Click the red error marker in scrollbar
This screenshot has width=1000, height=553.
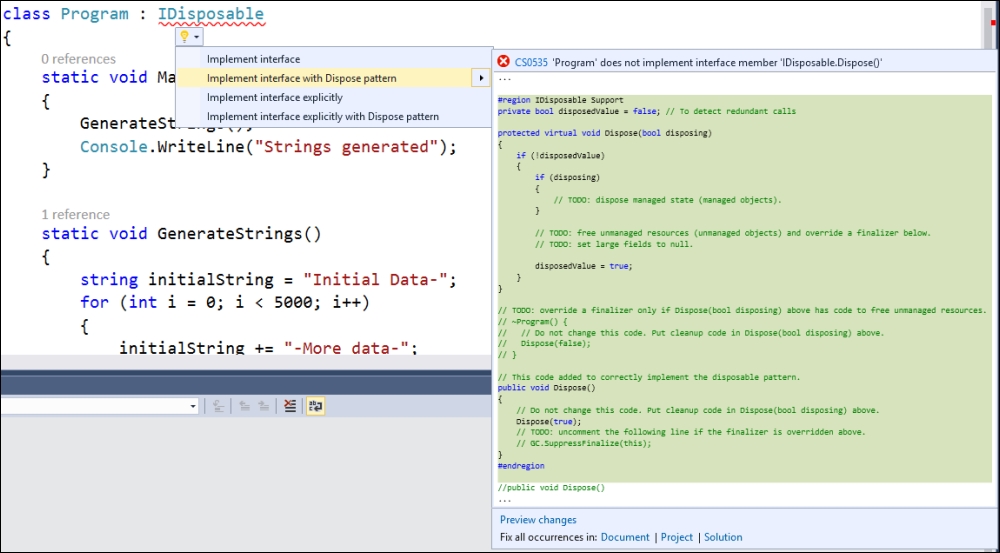click(x=994, y=23)
